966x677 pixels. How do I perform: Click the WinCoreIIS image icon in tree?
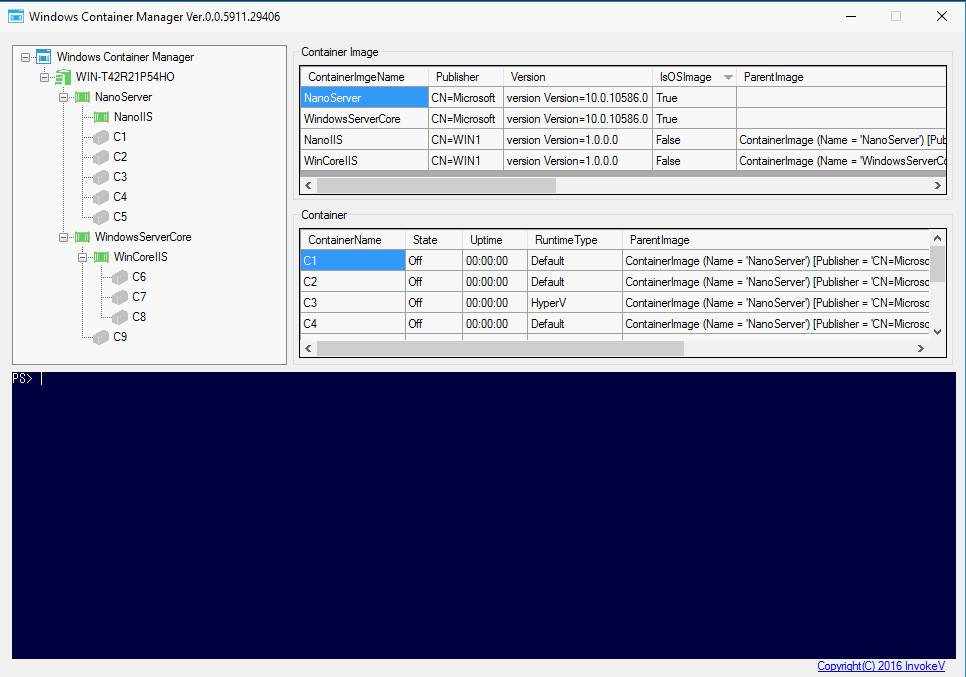click(x=101, y=257)
